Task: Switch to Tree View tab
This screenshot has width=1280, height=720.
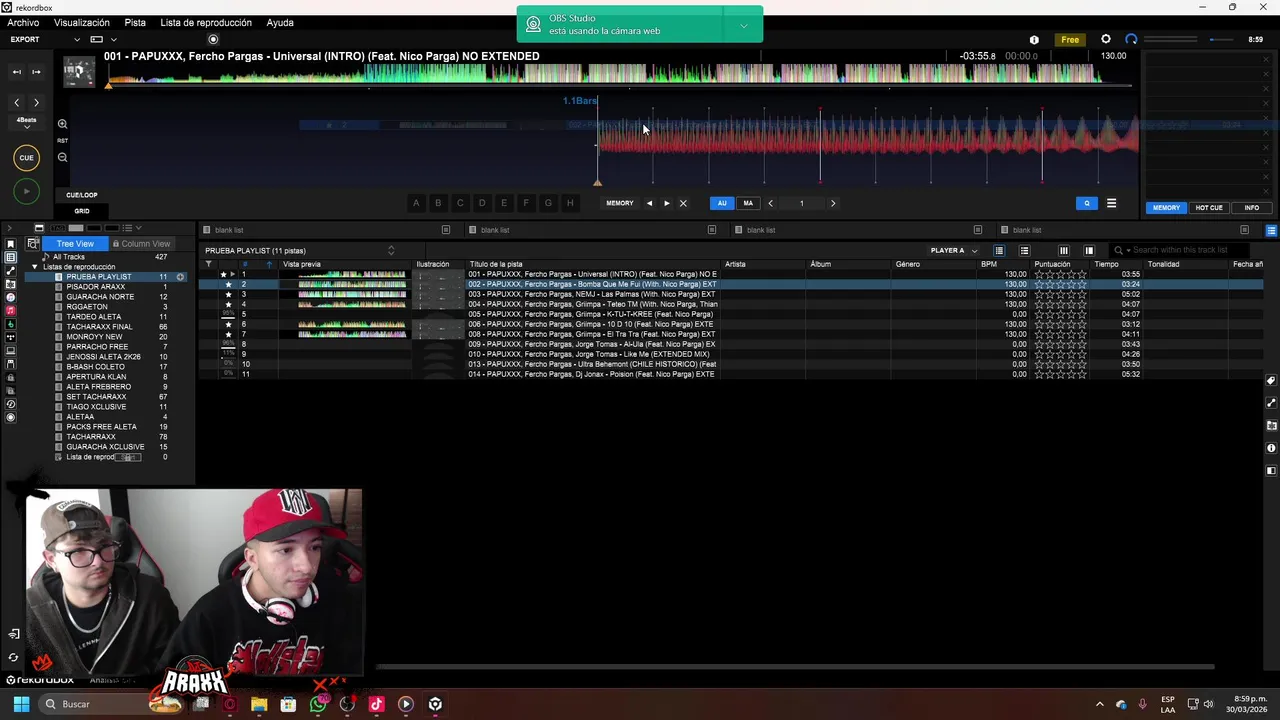Action: tap(75, 244)
